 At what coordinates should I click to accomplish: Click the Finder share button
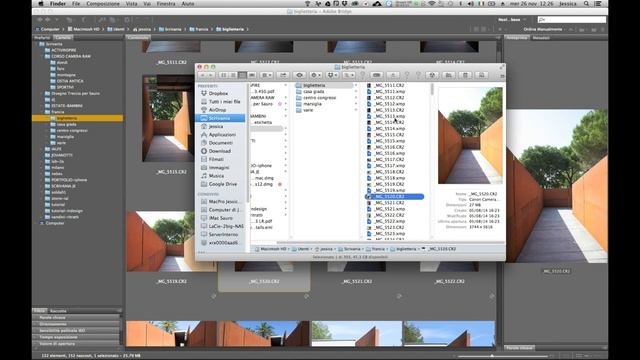point(283,75)
